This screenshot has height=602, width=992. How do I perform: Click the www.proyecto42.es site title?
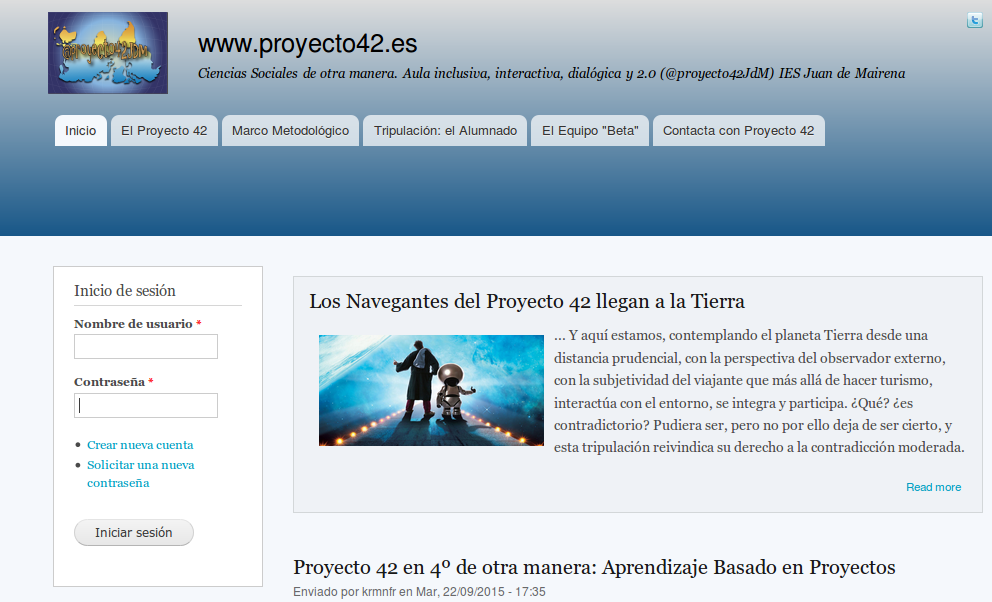[307, 44]
